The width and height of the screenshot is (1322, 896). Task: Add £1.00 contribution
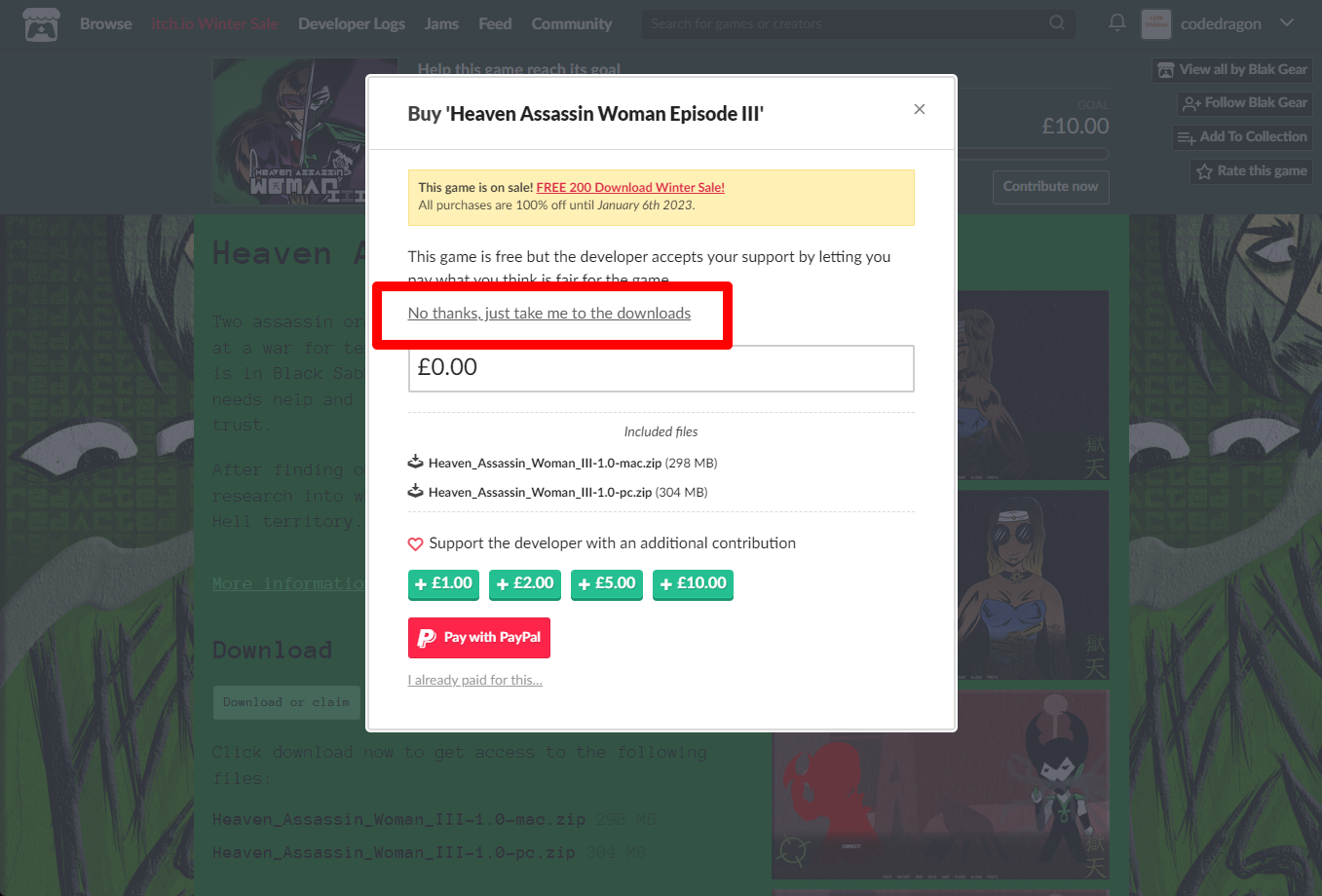(x=443, y=584)
